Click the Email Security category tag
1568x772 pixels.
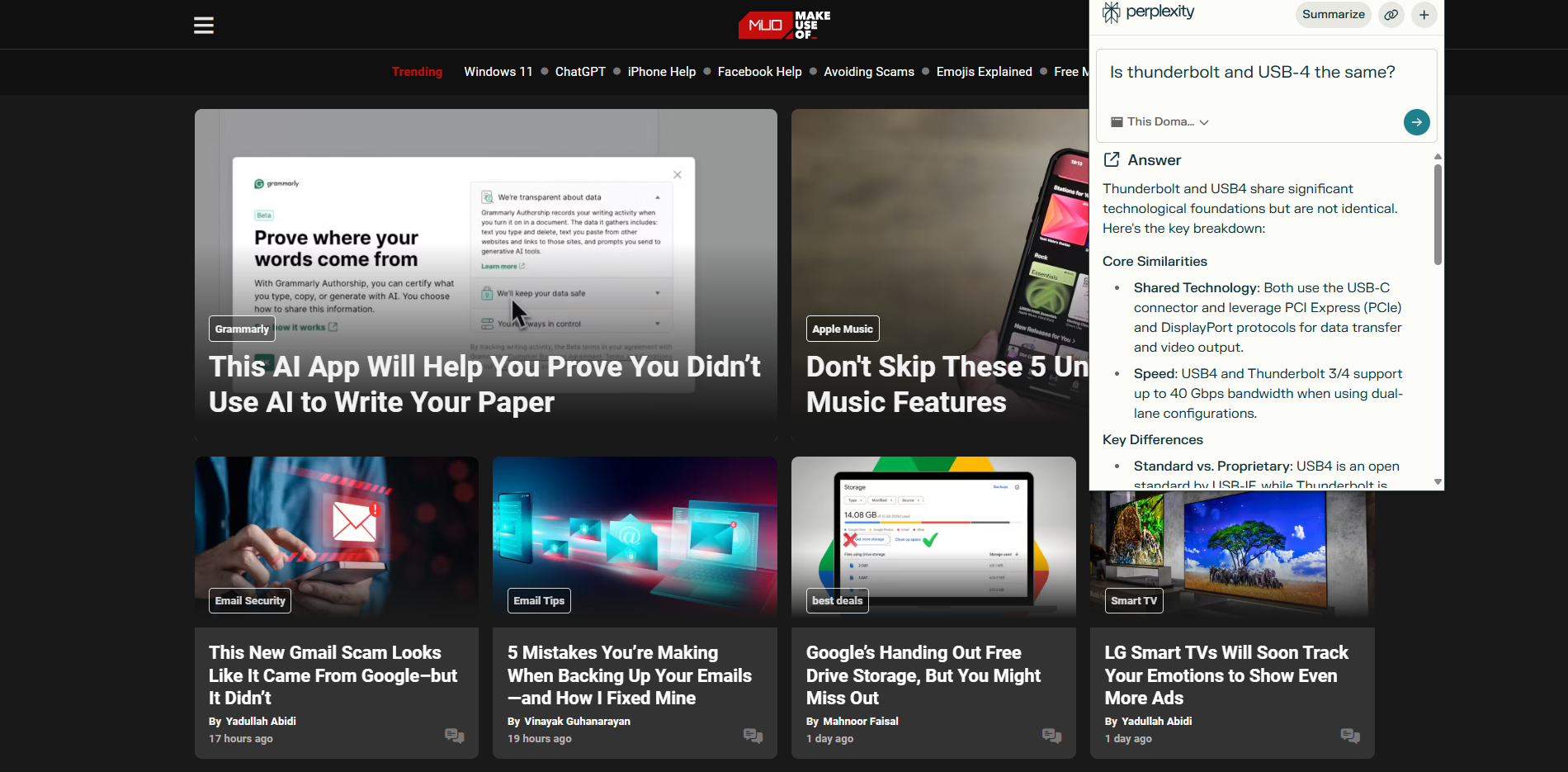pos(250,600)
